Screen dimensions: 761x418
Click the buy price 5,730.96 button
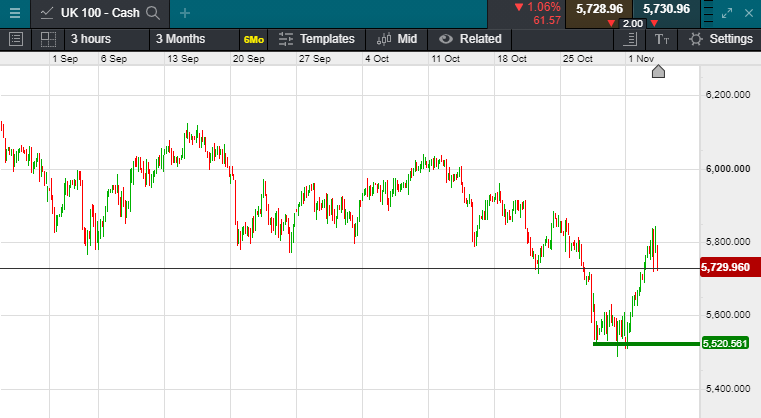coord(666,9)
